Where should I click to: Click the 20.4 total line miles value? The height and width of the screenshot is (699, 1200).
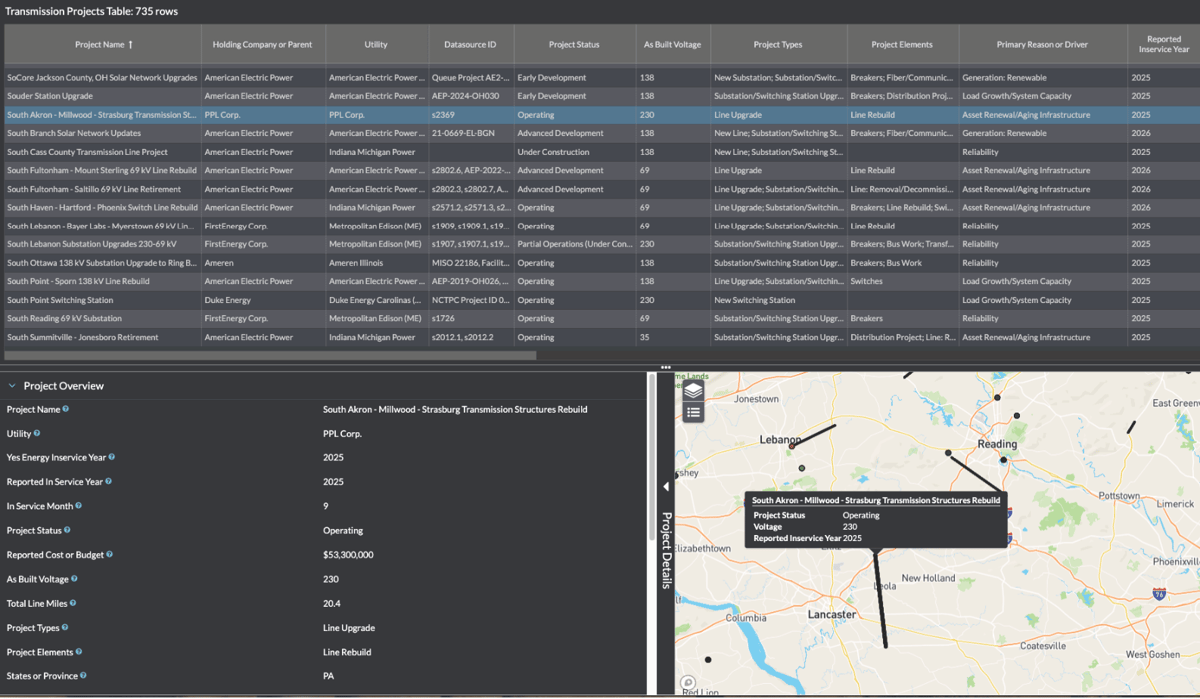(331, 603)
